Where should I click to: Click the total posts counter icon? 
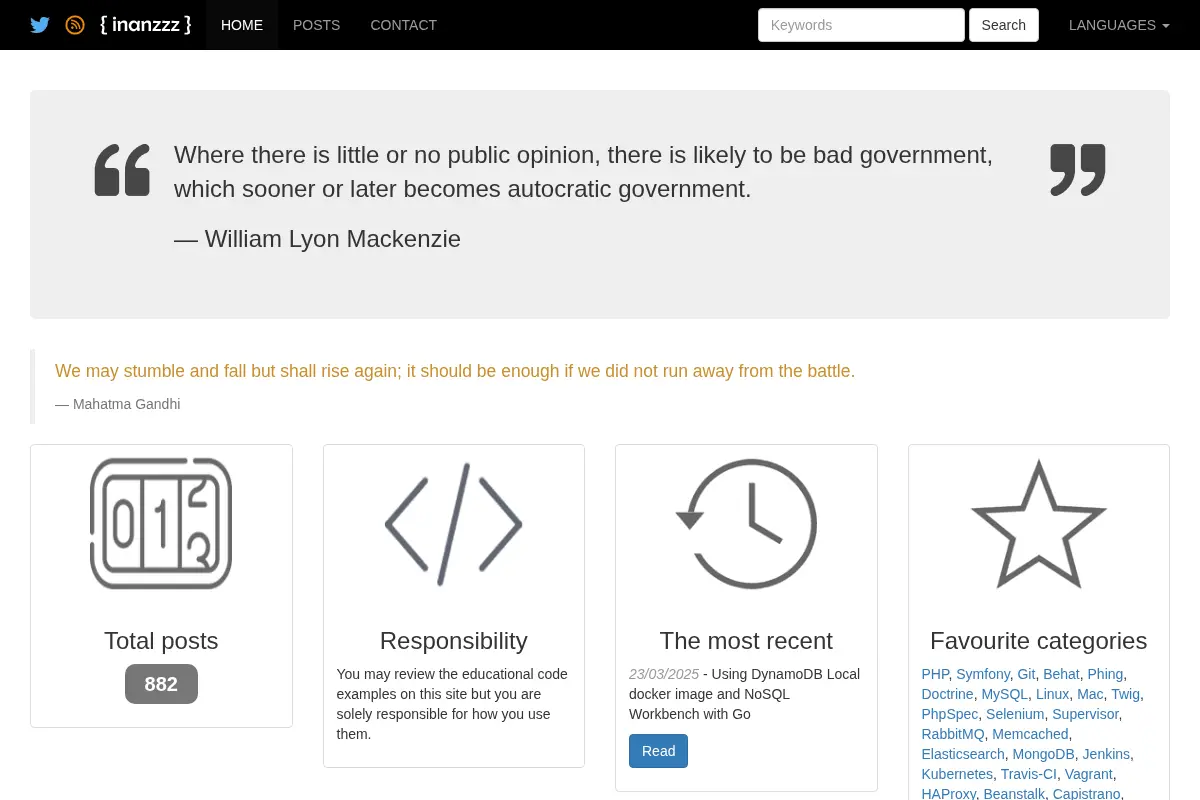(x=161, y=523)
